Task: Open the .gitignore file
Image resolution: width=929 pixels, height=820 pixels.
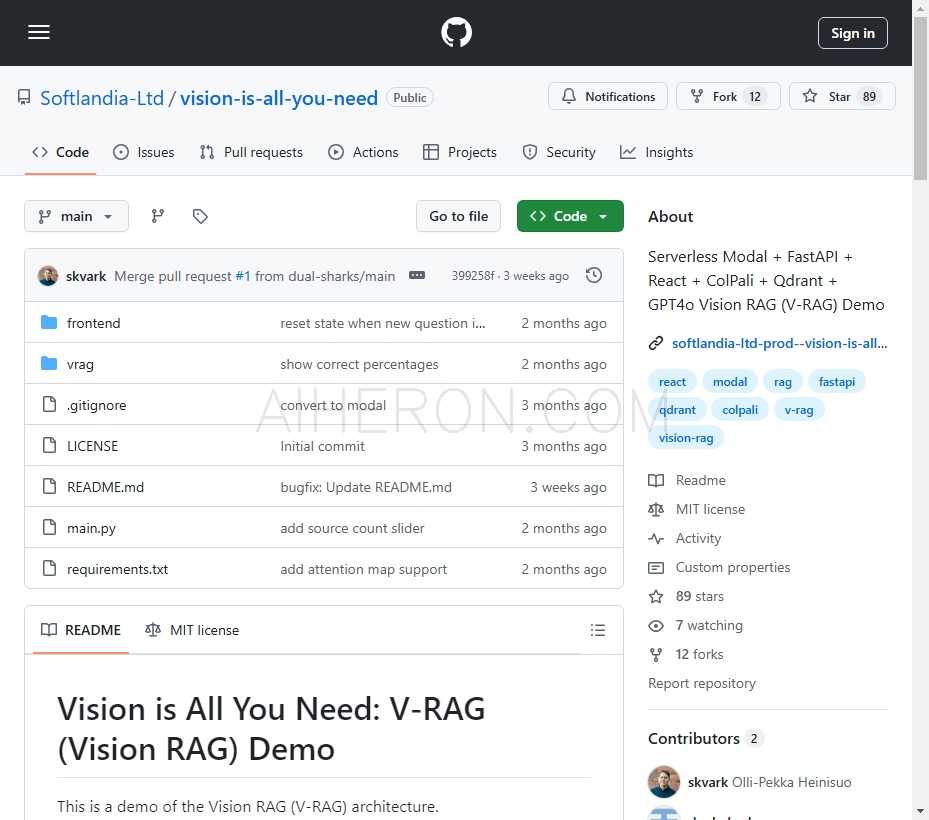Action: pos(97,405)
